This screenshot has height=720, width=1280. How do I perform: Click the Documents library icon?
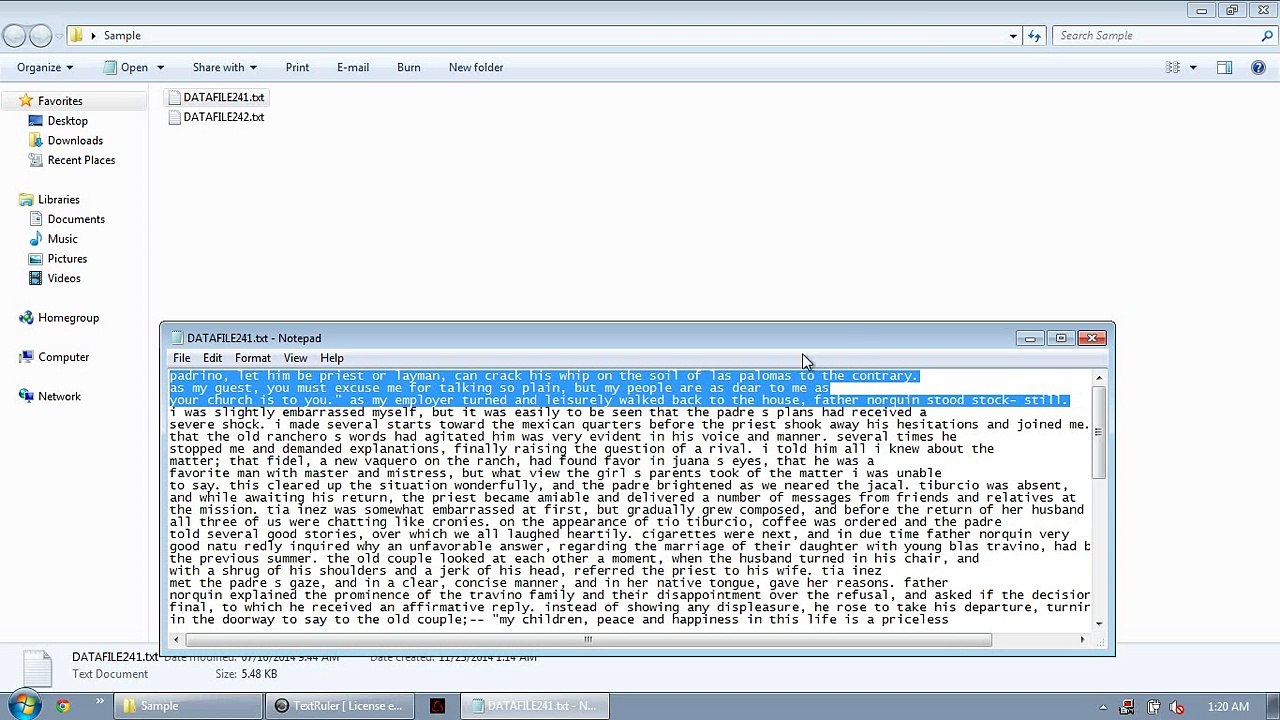pyautogui.click(x=36, y=219)
